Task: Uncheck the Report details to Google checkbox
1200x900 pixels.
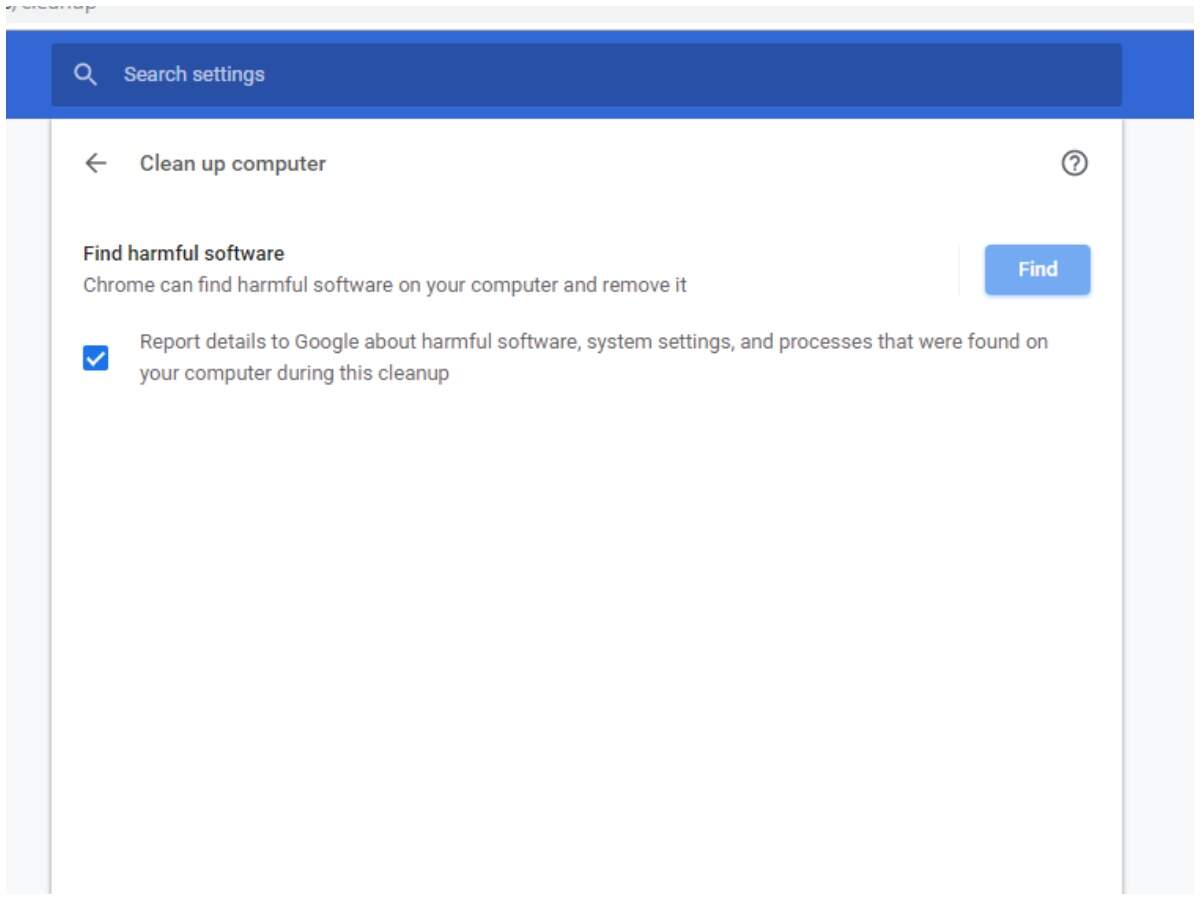Action: 96,358
